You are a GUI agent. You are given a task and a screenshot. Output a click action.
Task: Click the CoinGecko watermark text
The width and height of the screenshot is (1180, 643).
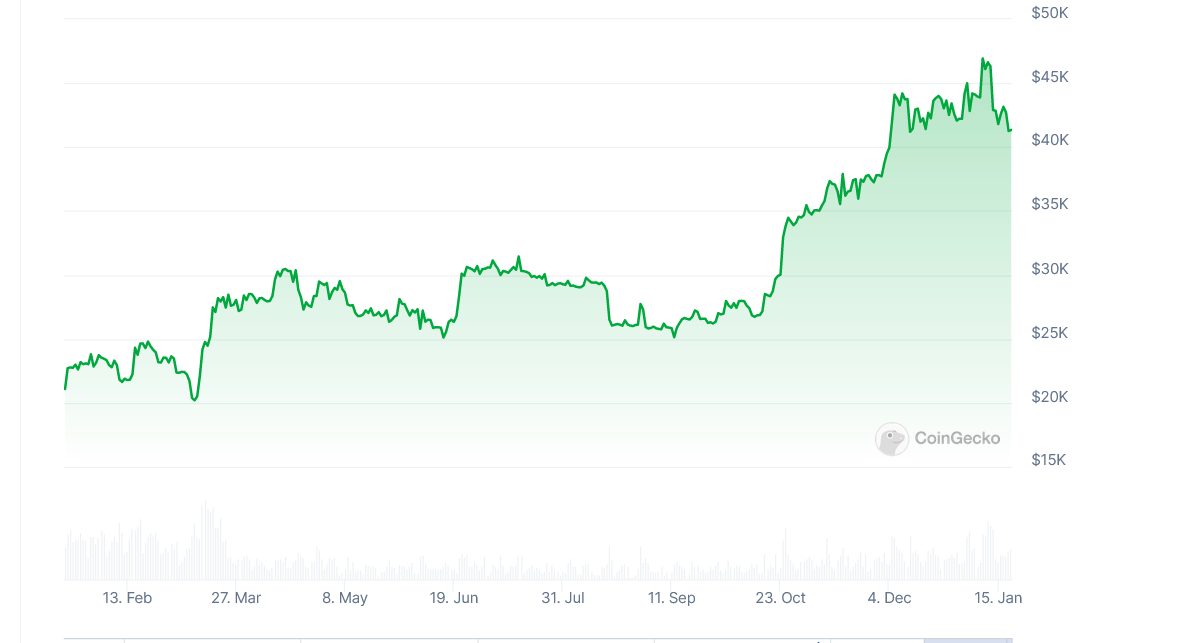[x=956, y=438]
